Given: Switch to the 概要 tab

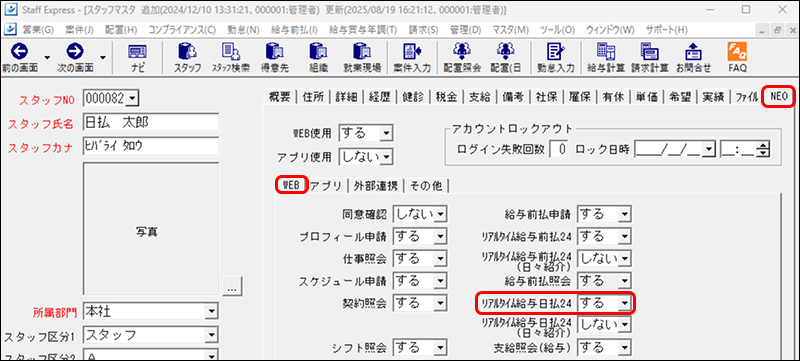Looking at the screenshot, I should coord(280,96).
